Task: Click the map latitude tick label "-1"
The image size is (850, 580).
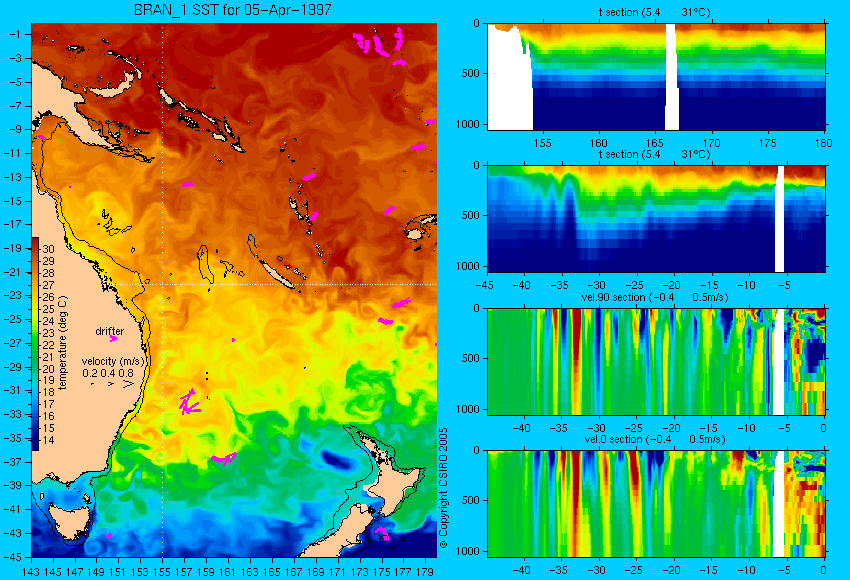Action: click(x=15, y=34)
